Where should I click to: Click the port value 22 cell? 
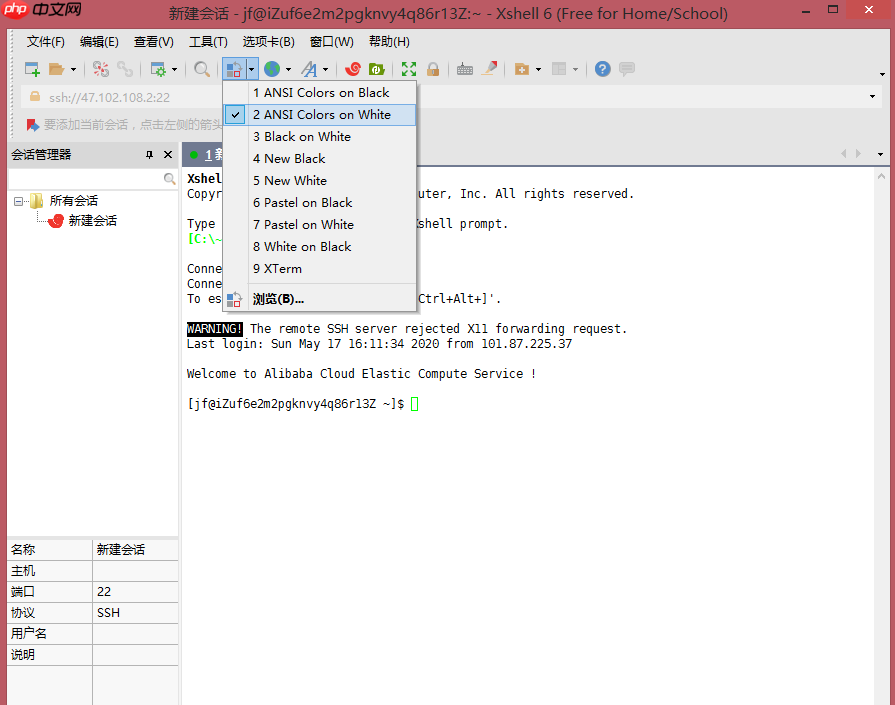[135, 592]
